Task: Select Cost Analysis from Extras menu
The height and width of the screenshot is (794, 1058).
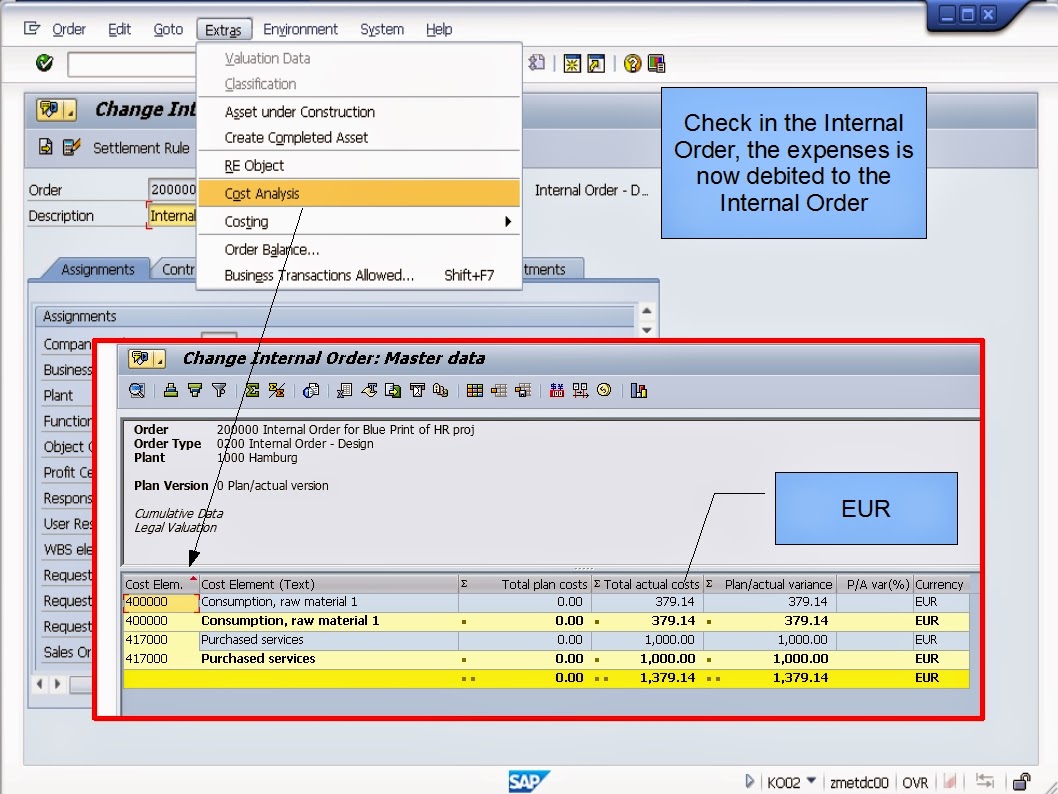Action: [359, 193]
